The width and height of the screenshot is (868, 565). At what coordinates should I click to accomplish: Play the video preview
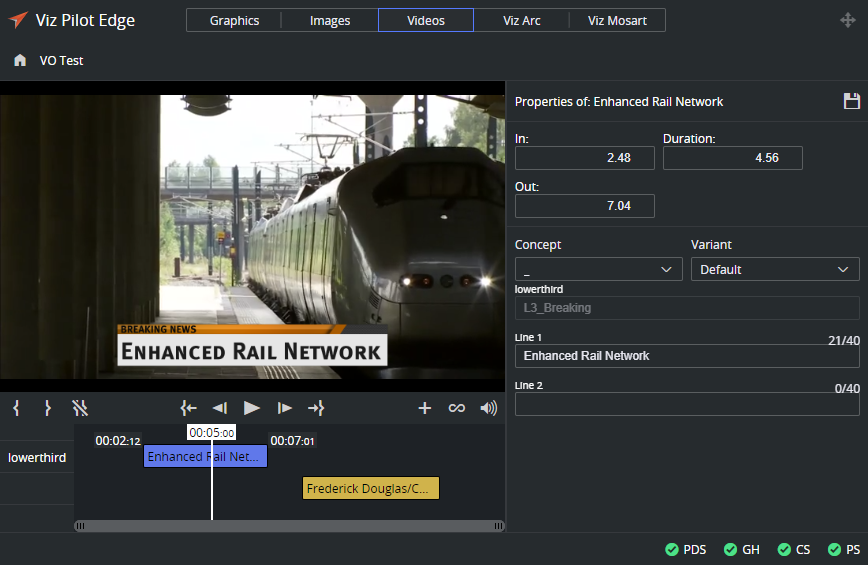pyautogui.click(x=252, y=408)
